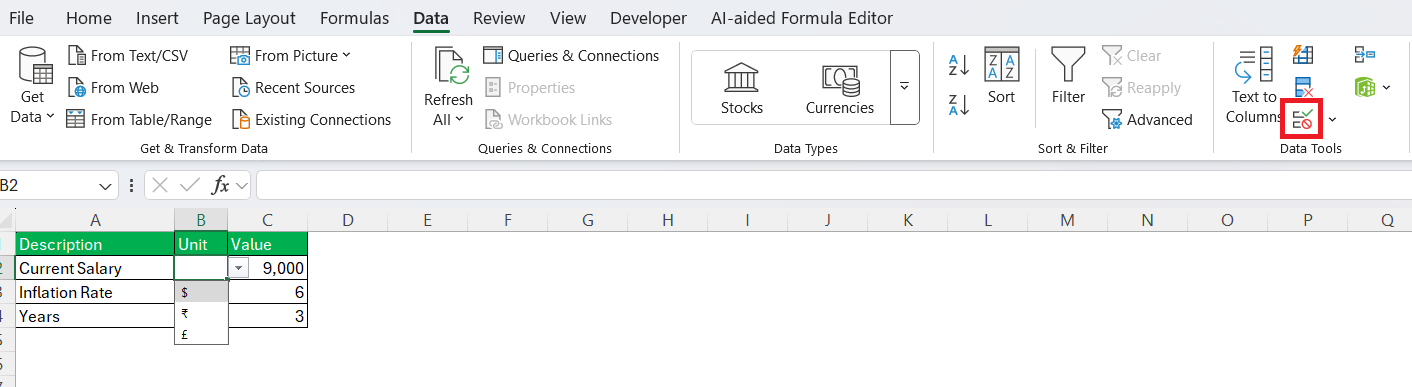Select the Description header cell
The image size is (1412, 387).
point(95,244)
